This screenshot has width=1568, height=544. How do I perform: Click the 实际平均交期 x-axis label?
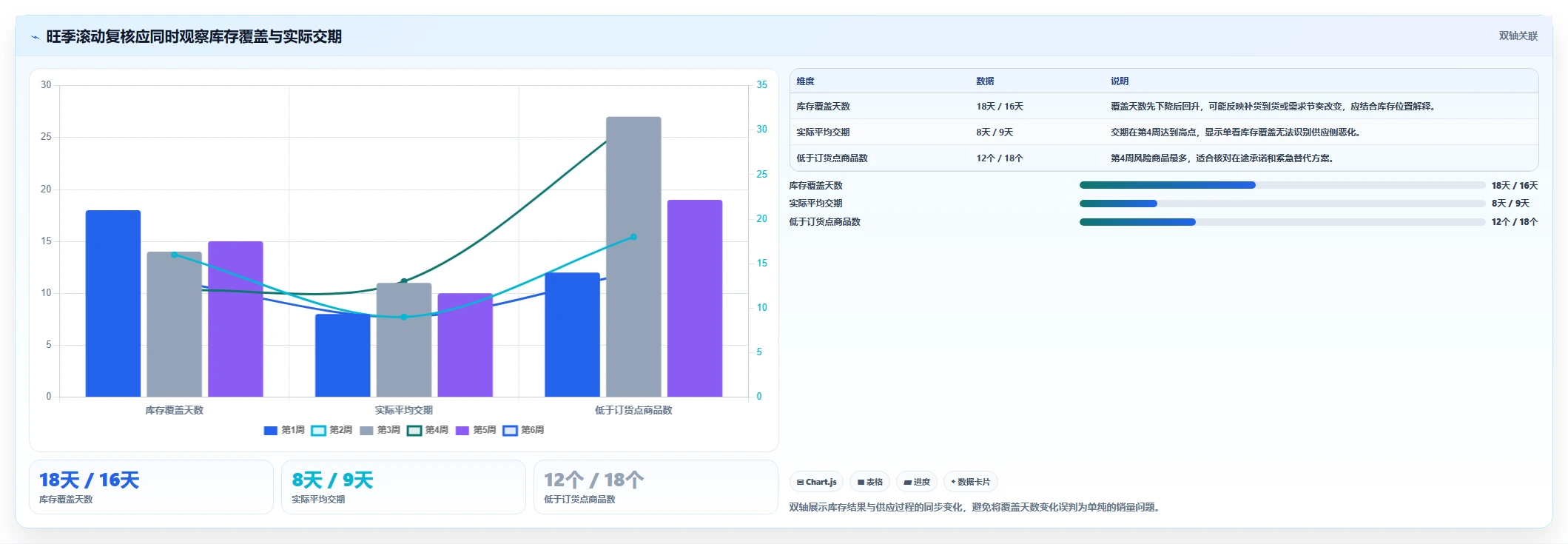coord(403,410)
